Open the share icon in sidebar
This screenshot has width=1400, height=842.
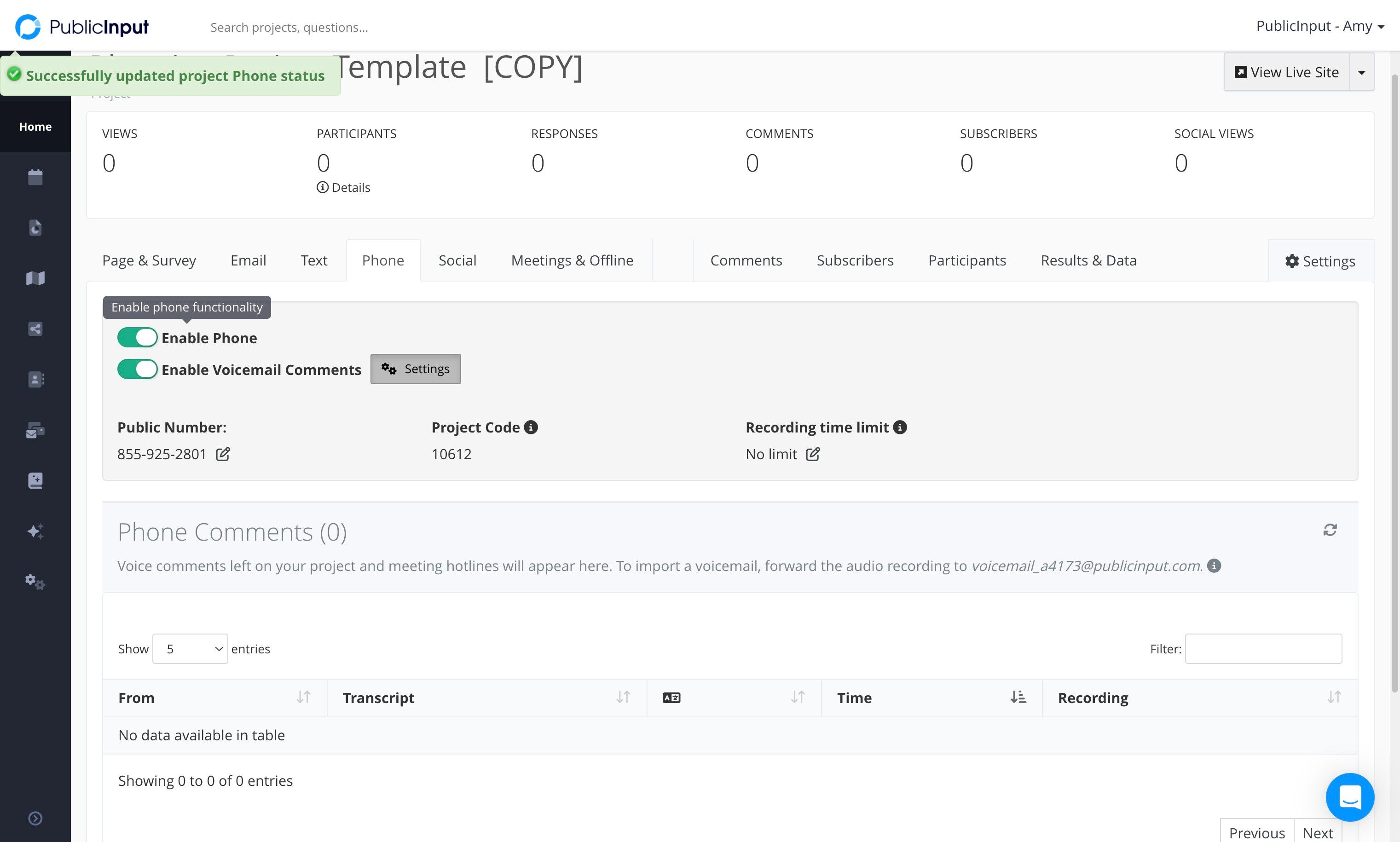tap(35, 329)
